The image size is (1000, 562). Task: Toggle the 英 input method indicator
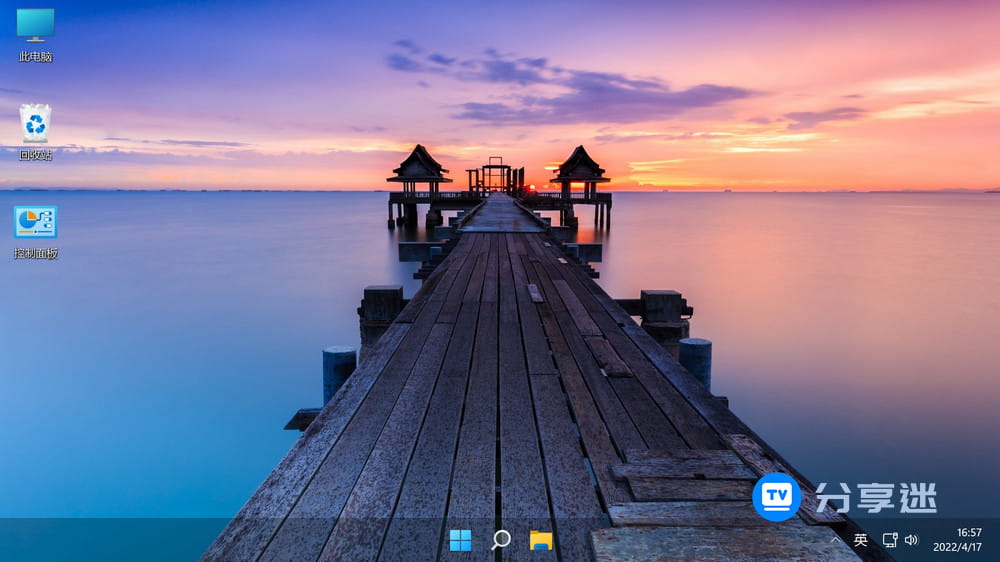(861, 540)
